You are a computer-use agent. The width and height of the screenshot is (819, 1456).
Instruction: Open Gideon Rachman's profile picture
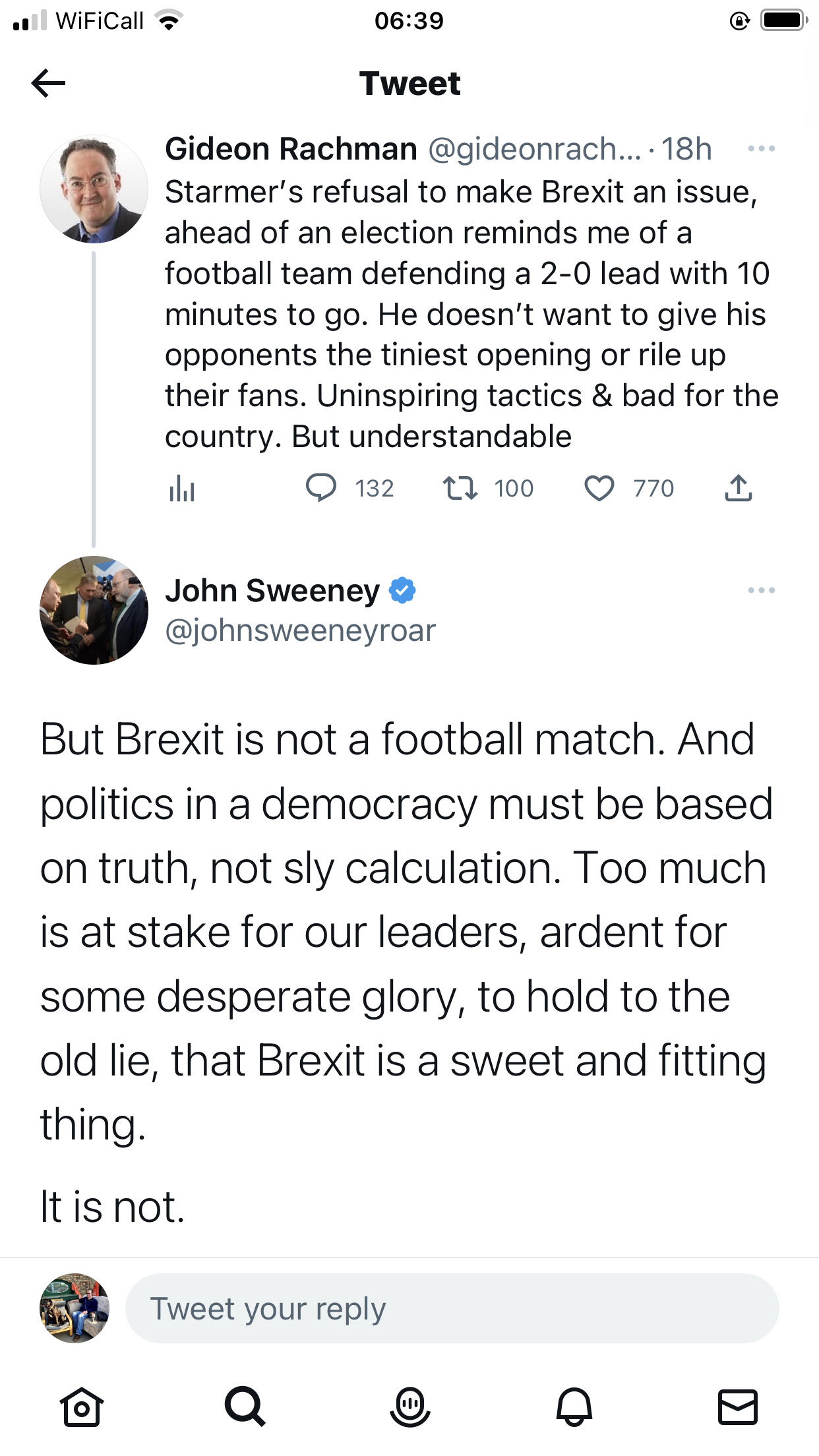click(94, 189)
